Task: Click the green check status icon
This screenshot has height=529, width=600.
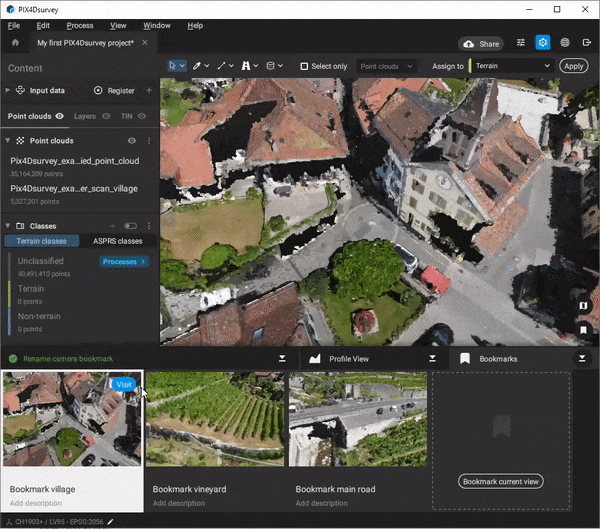Action: tap(13, 359)
